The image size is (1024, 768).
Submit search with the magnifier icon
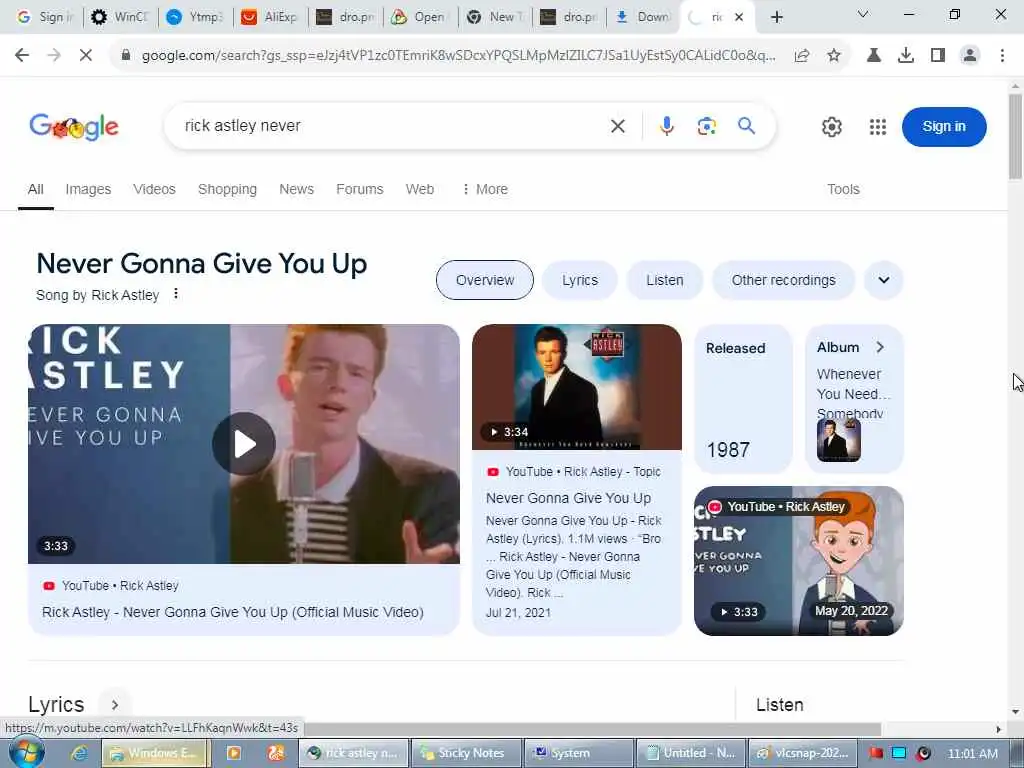click(x=746, y=126)
